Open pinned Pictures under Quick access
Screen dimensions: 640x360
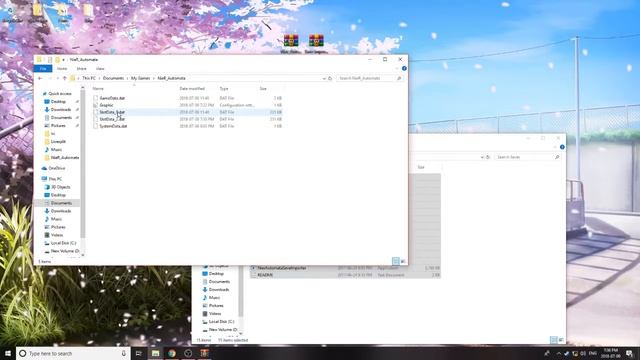pyautogui.click(x=58, y=125)
